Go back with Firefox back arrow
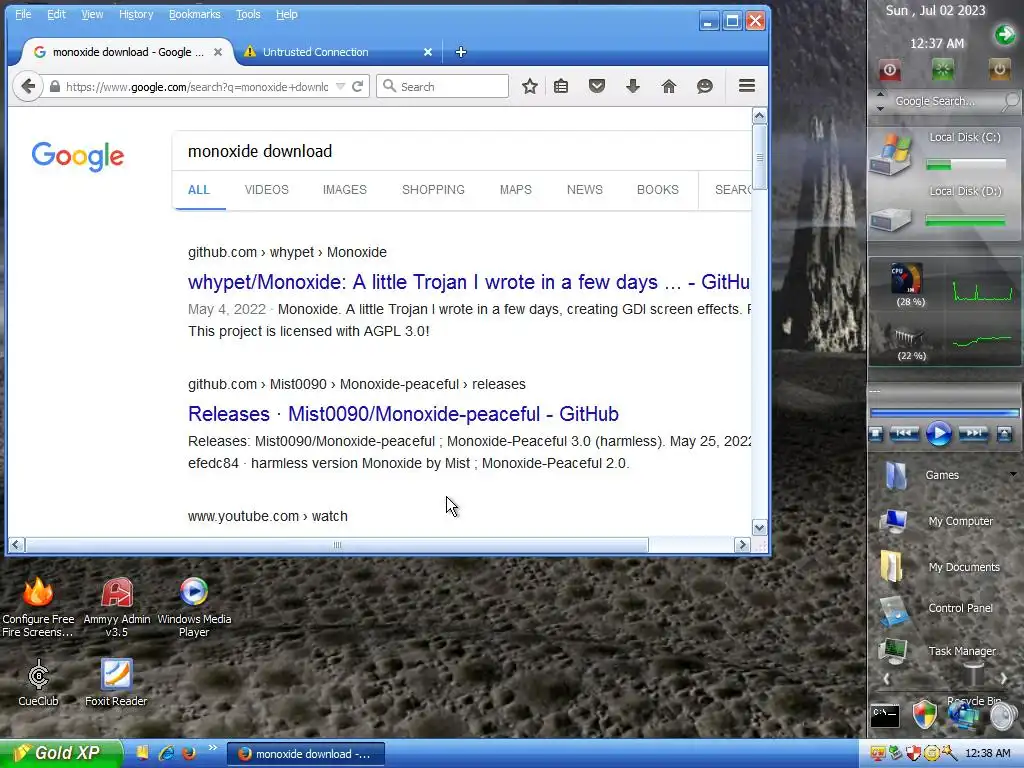 27,86
